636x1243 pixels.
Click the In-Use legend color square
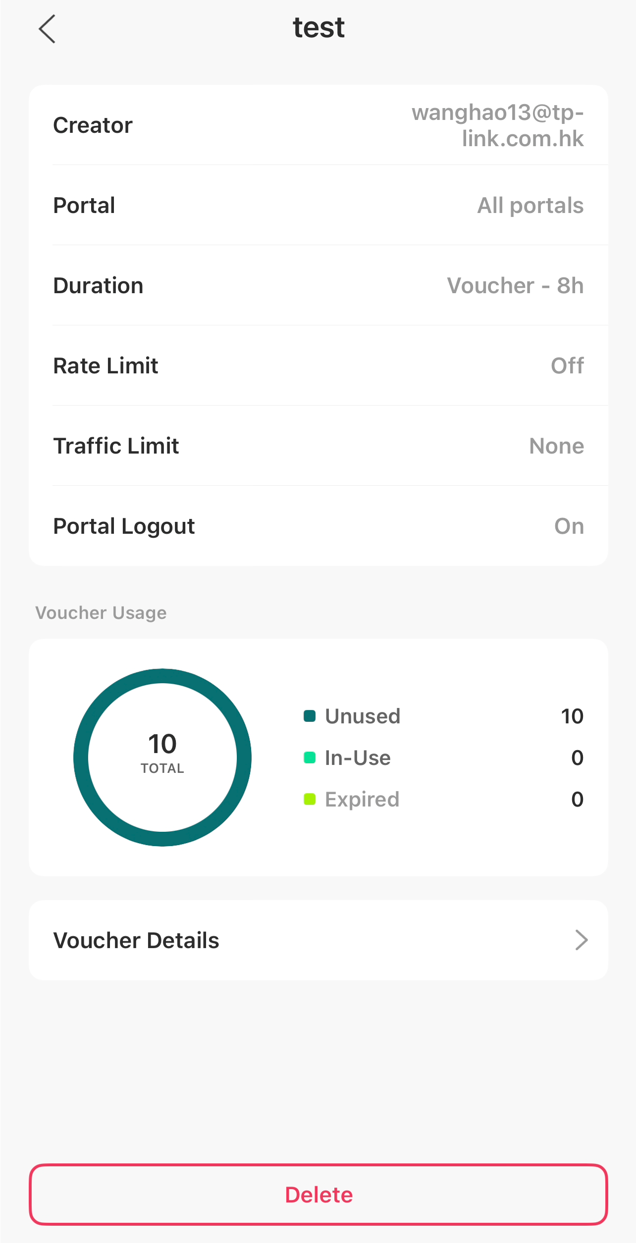[310, 758]
